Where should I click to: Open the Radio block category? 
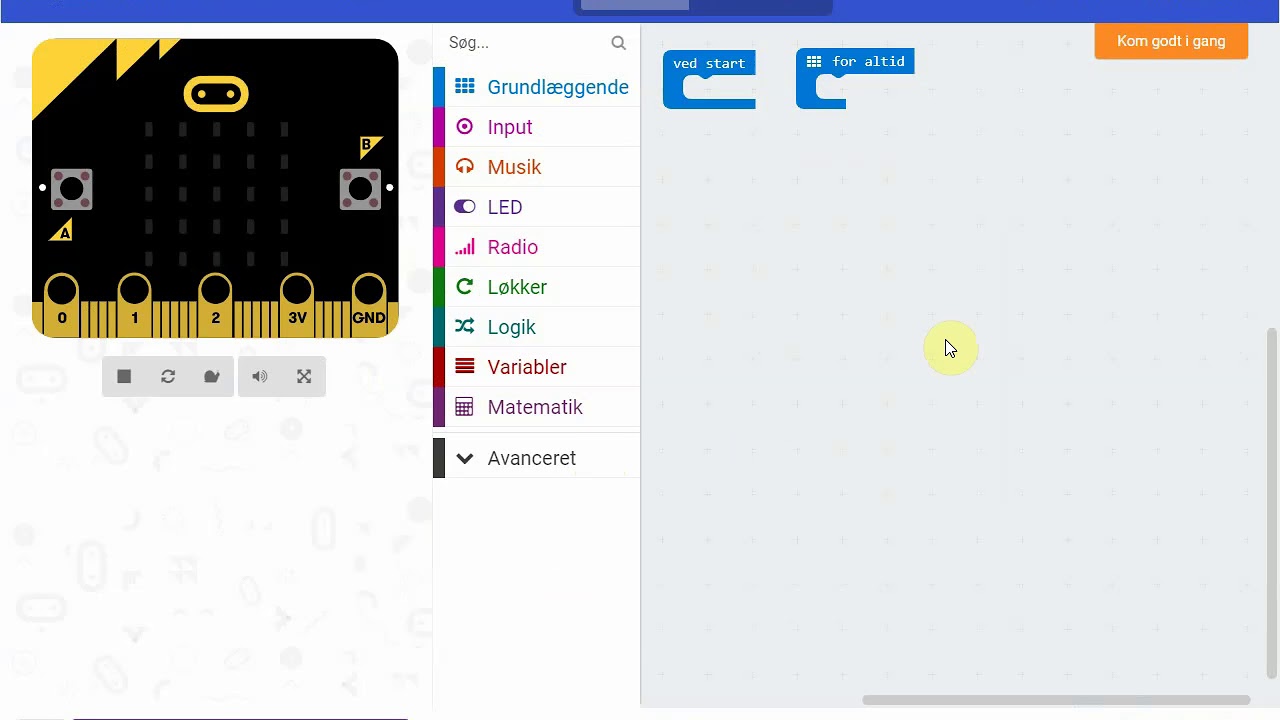coord(537,247)
